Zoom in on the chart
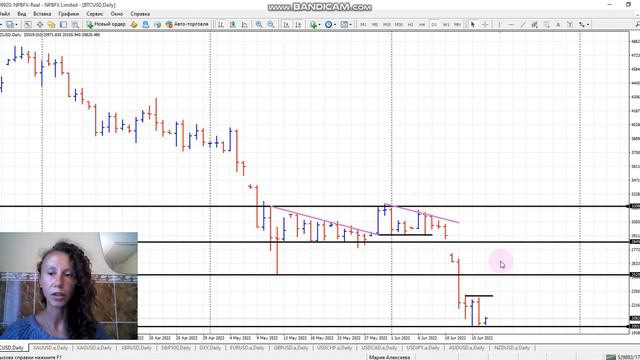Image resolution: width=640 pixels, height=360 pixels. (x=259, y=24)
